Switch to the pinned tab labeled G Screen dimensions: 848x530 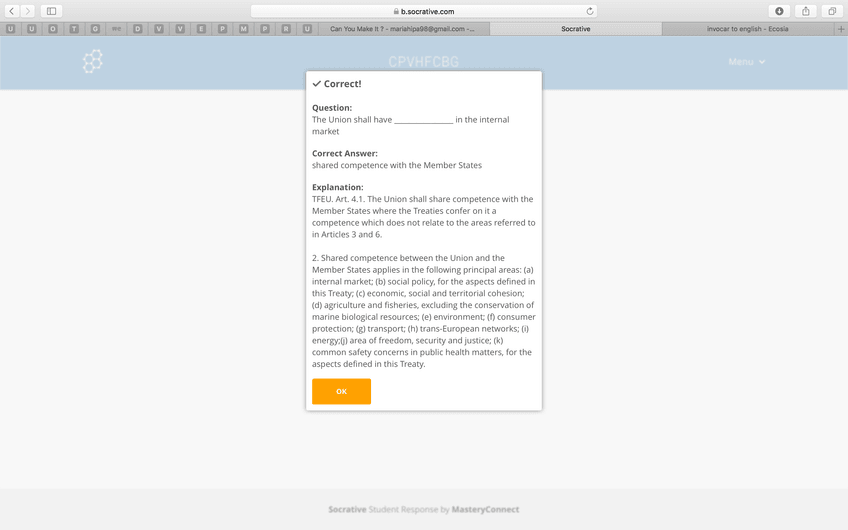pyautogui.click(x=95, y=29)
